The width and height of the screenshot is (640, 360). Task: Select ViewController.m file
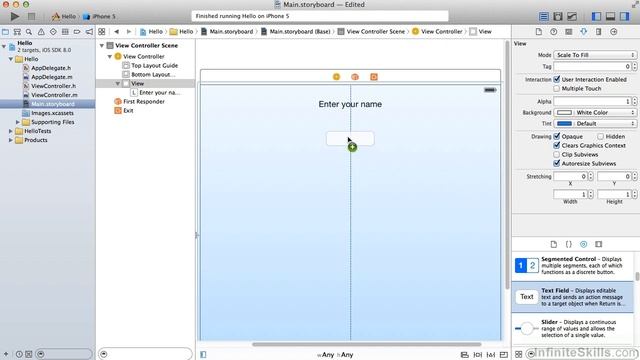pos(54,95)
